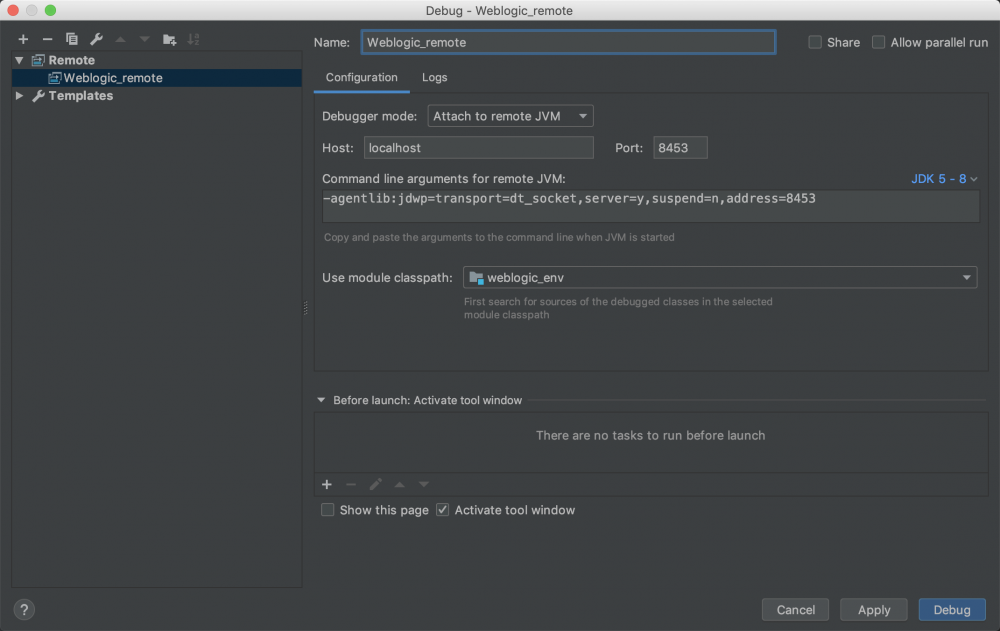
Task: Open the help question mark button
Action: pyautogui.click(x=24, y=609)
